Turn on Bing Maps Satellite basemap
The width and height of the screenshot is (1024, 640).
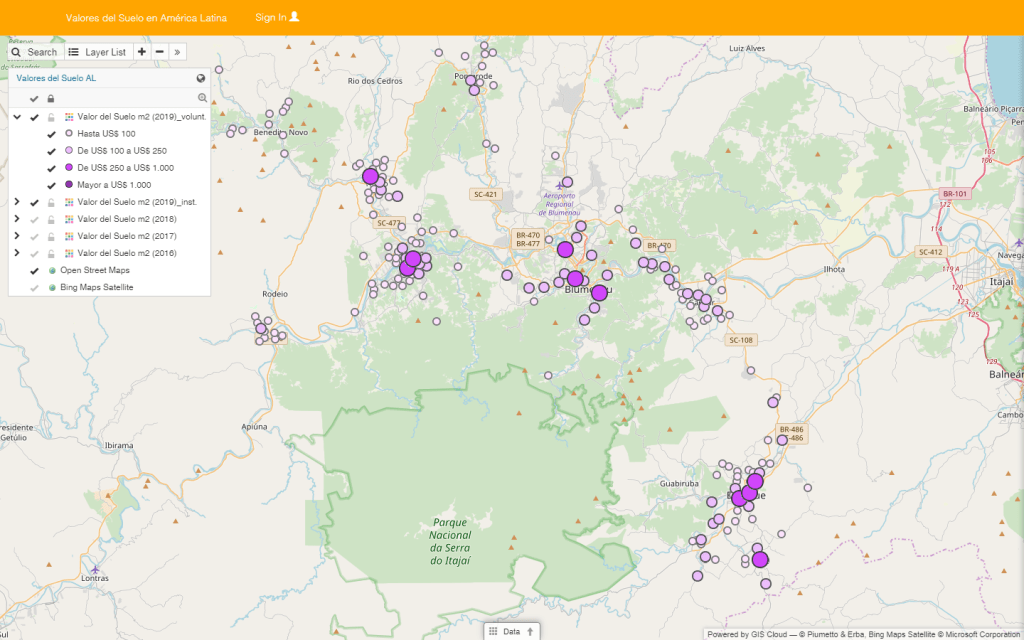pyautogui.click(x=34, y=287)
